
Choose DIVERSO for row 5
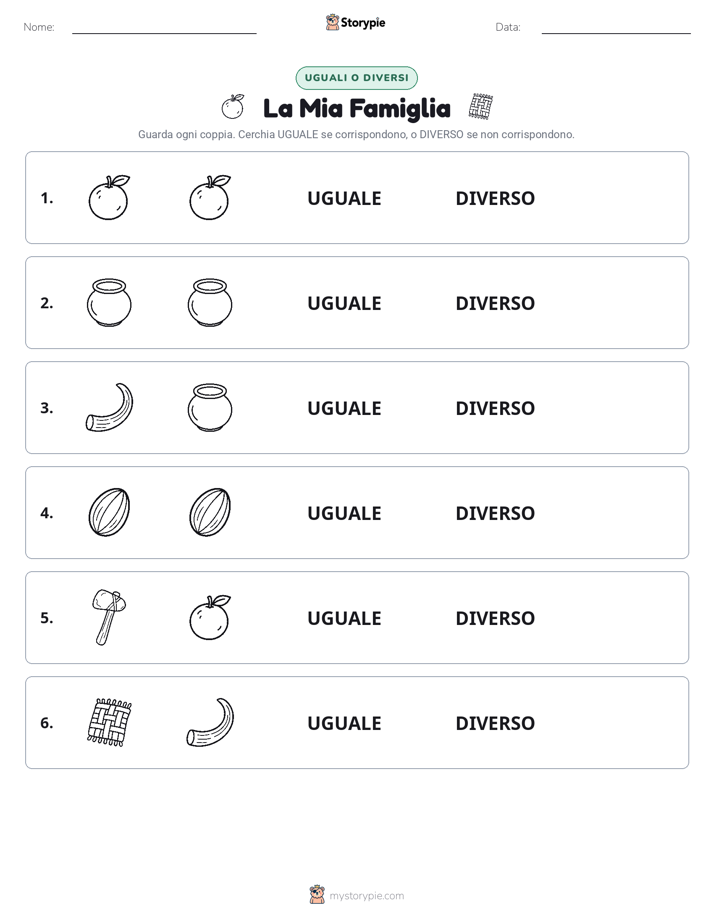point(495,618)
